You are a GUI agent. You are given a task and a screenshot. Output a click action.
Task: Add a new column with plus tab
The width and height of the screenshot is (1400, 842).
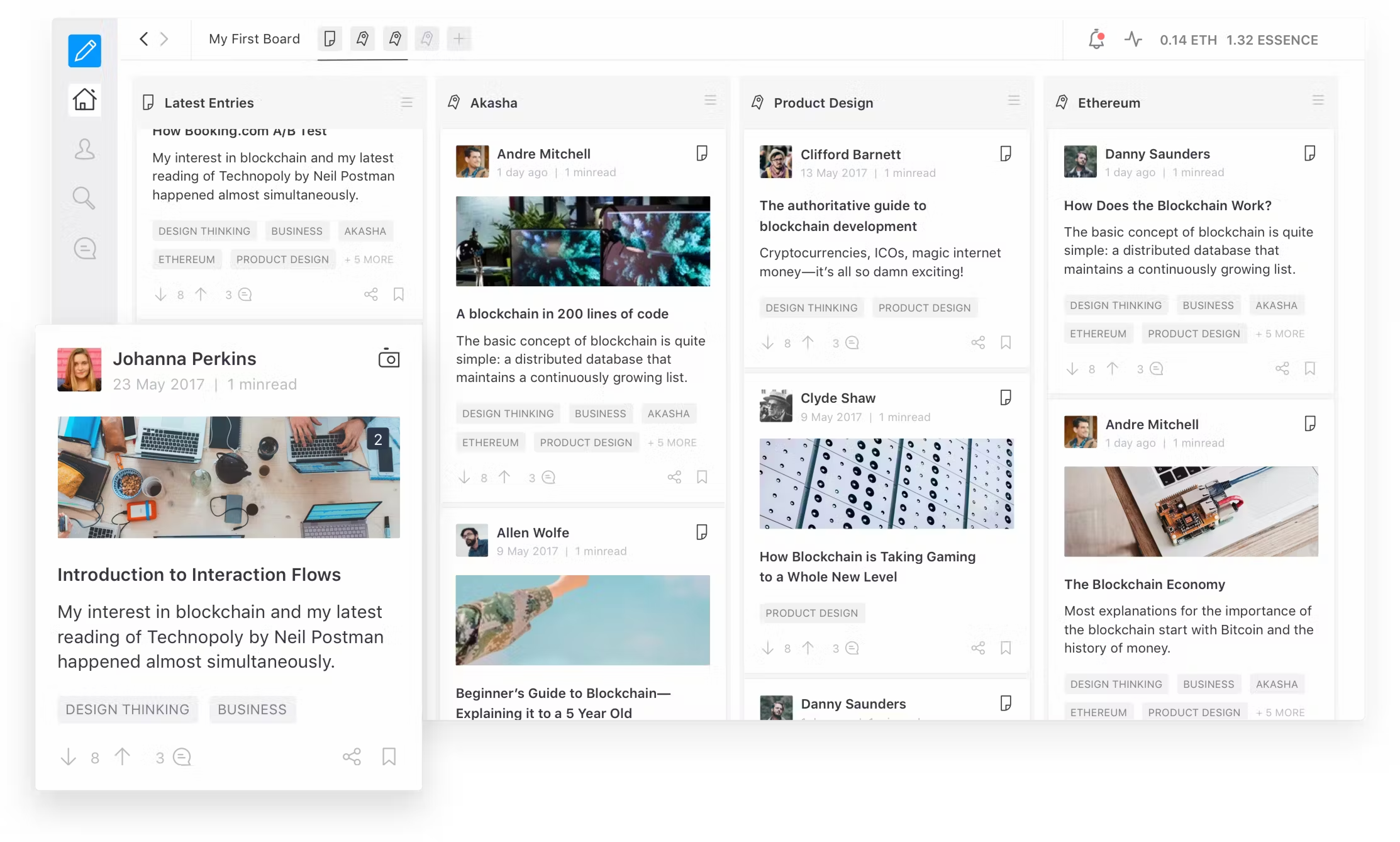coord(459,39)
